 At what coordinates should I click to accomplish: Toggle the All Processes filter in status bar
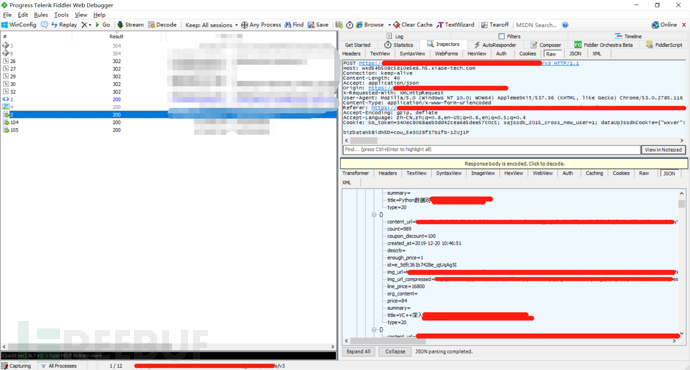coord(59,366)
